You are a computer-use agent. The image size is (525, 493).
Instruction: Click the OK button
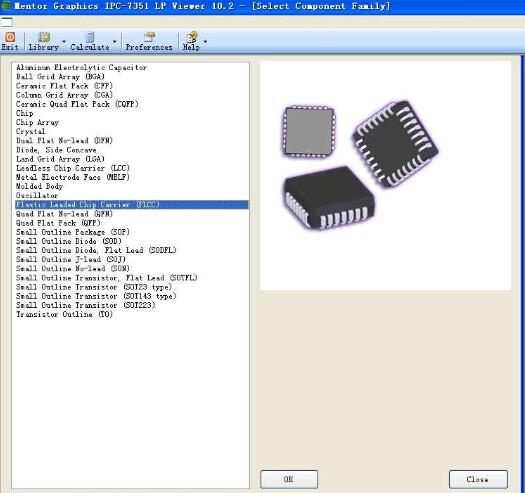(x=289, y=479)
